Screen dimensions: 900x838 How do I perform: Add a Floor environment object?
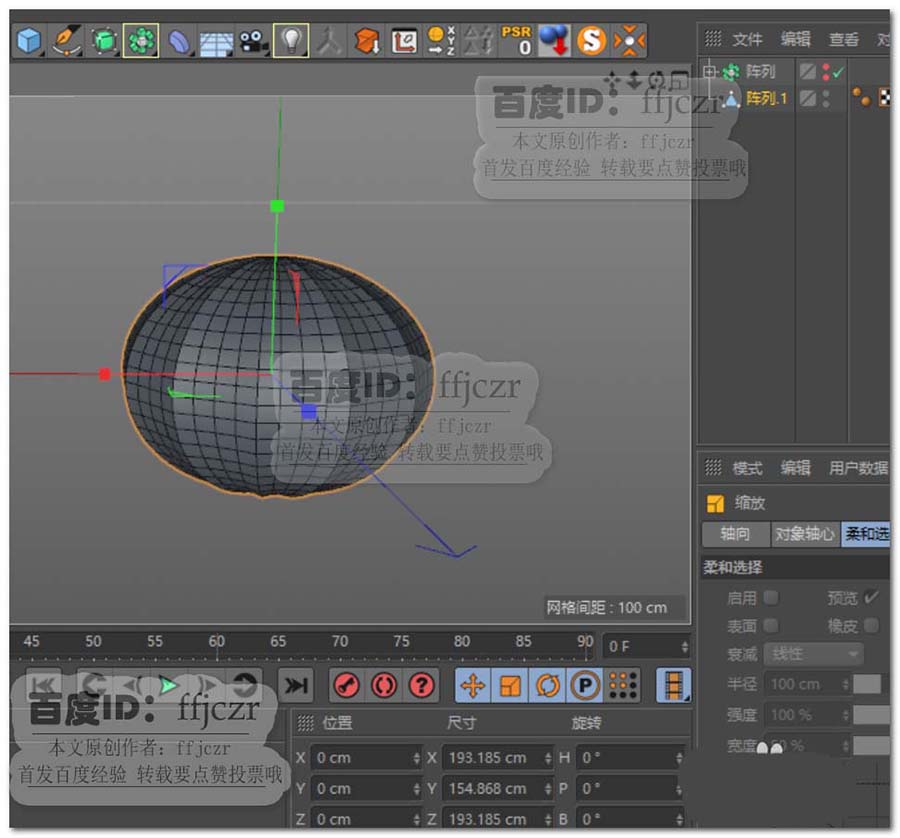216,42
